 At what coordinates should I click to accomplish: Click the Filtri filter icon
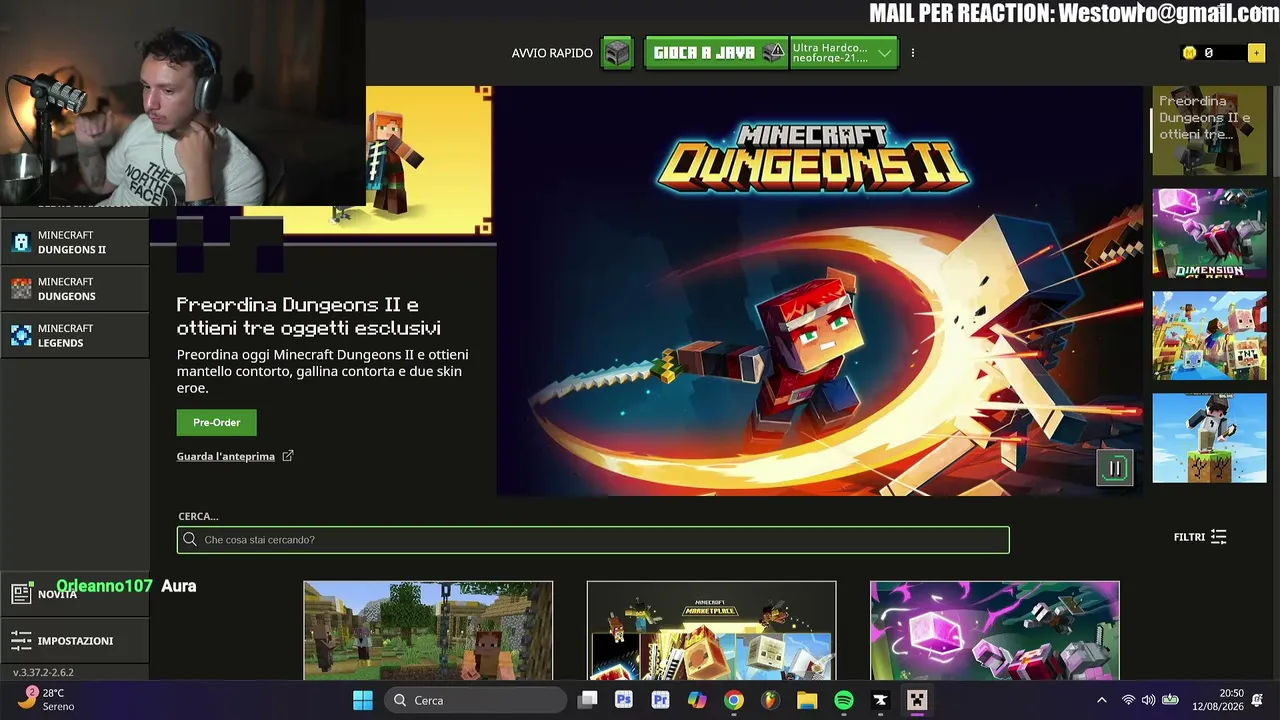[x=1218, y=537]
